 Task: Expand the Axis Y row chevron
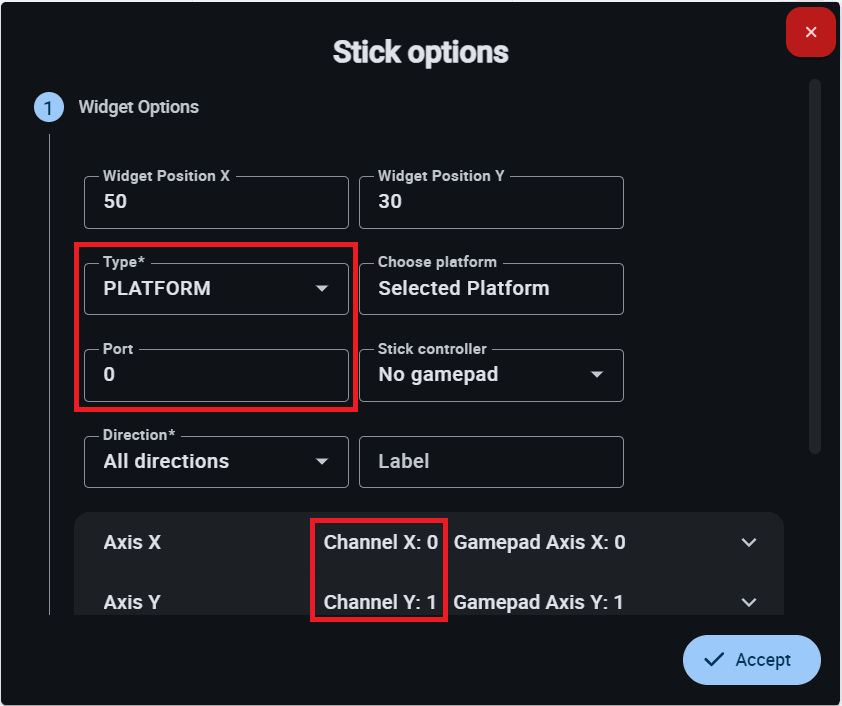(749, 602)
